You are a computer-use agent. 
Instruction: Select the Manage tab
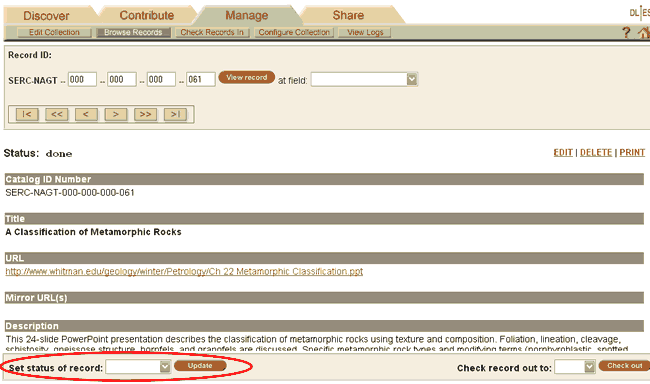tap(247, 15)
